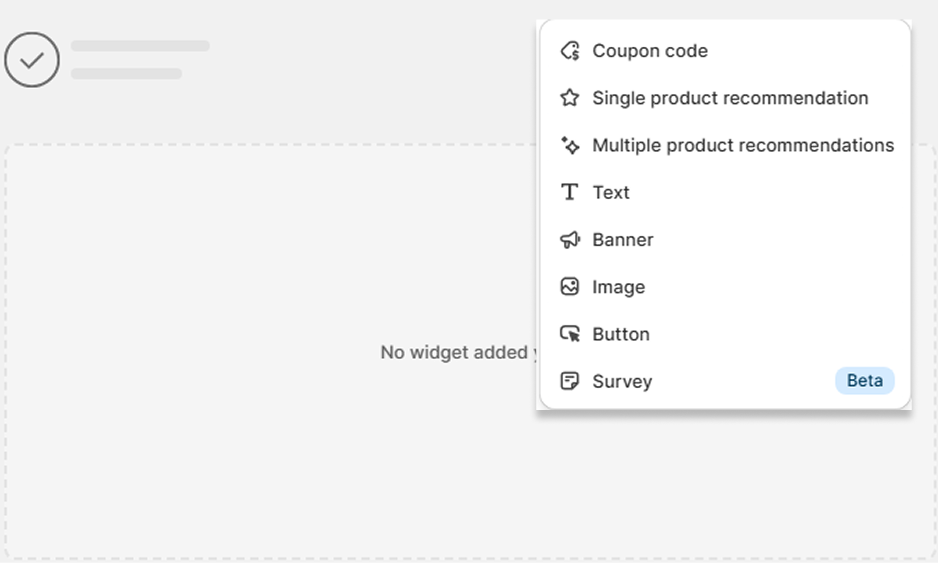Click the Coupon code tag icon

[570, 51]
